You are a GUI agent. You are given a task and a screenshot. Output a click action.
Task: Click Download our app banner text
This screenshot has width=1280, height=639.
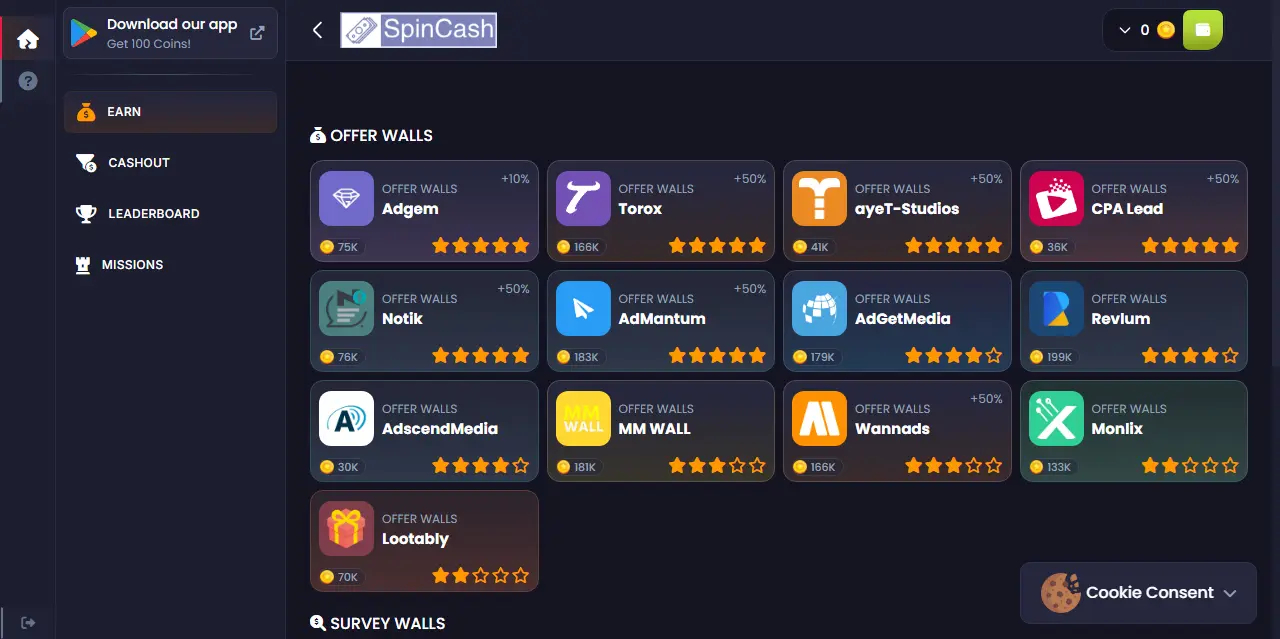tap(172, 24)
